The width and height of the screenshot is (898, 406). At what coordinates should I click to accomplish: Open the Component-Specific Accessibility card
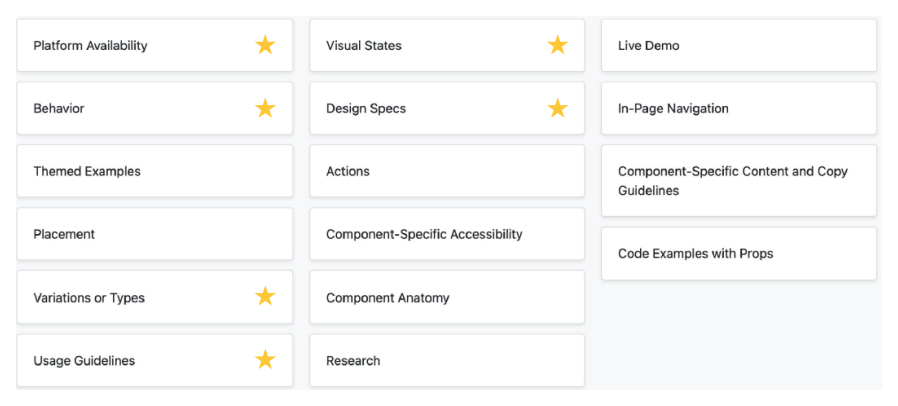(424, 235)
